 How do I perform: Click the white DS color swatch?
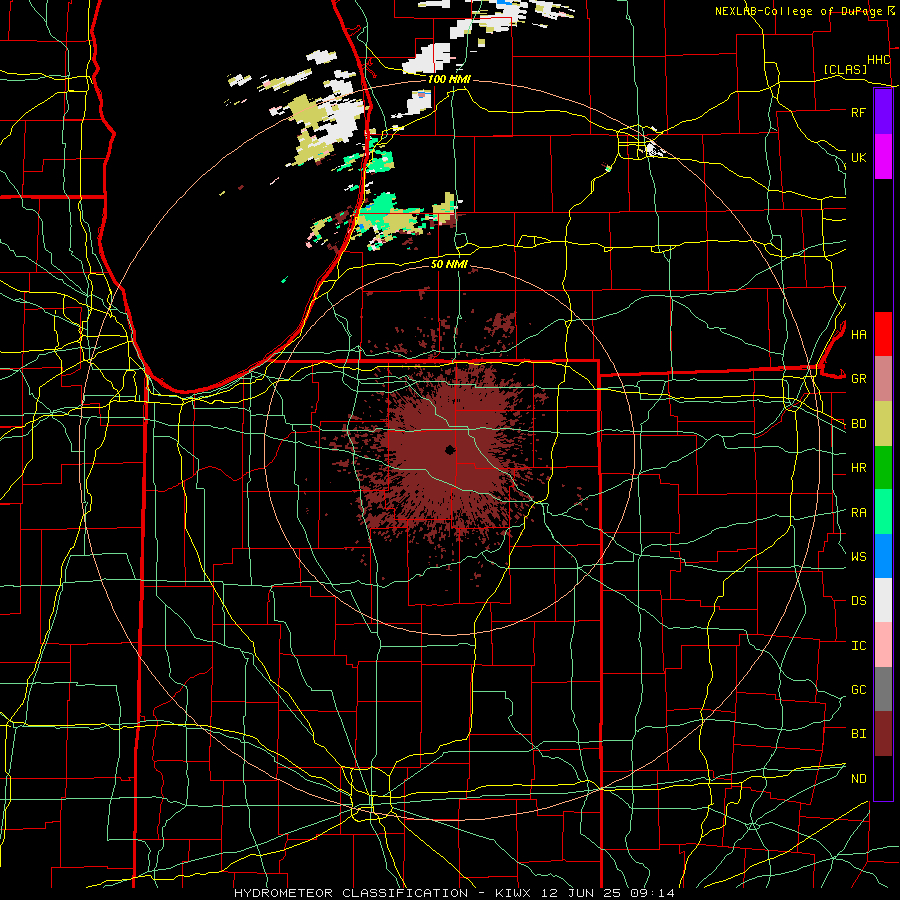(x=883, y=600)
